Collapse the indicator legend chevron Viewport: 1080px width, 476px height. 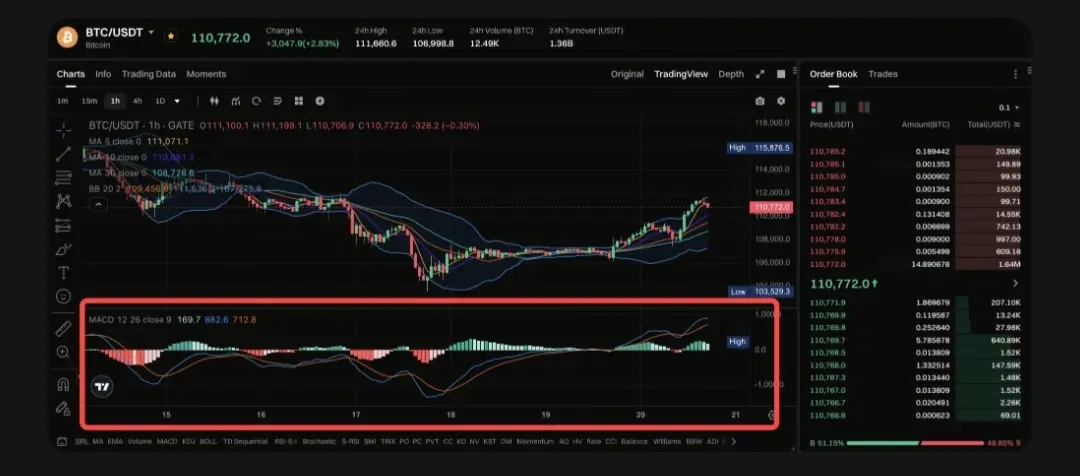click(x=98, y=204)
